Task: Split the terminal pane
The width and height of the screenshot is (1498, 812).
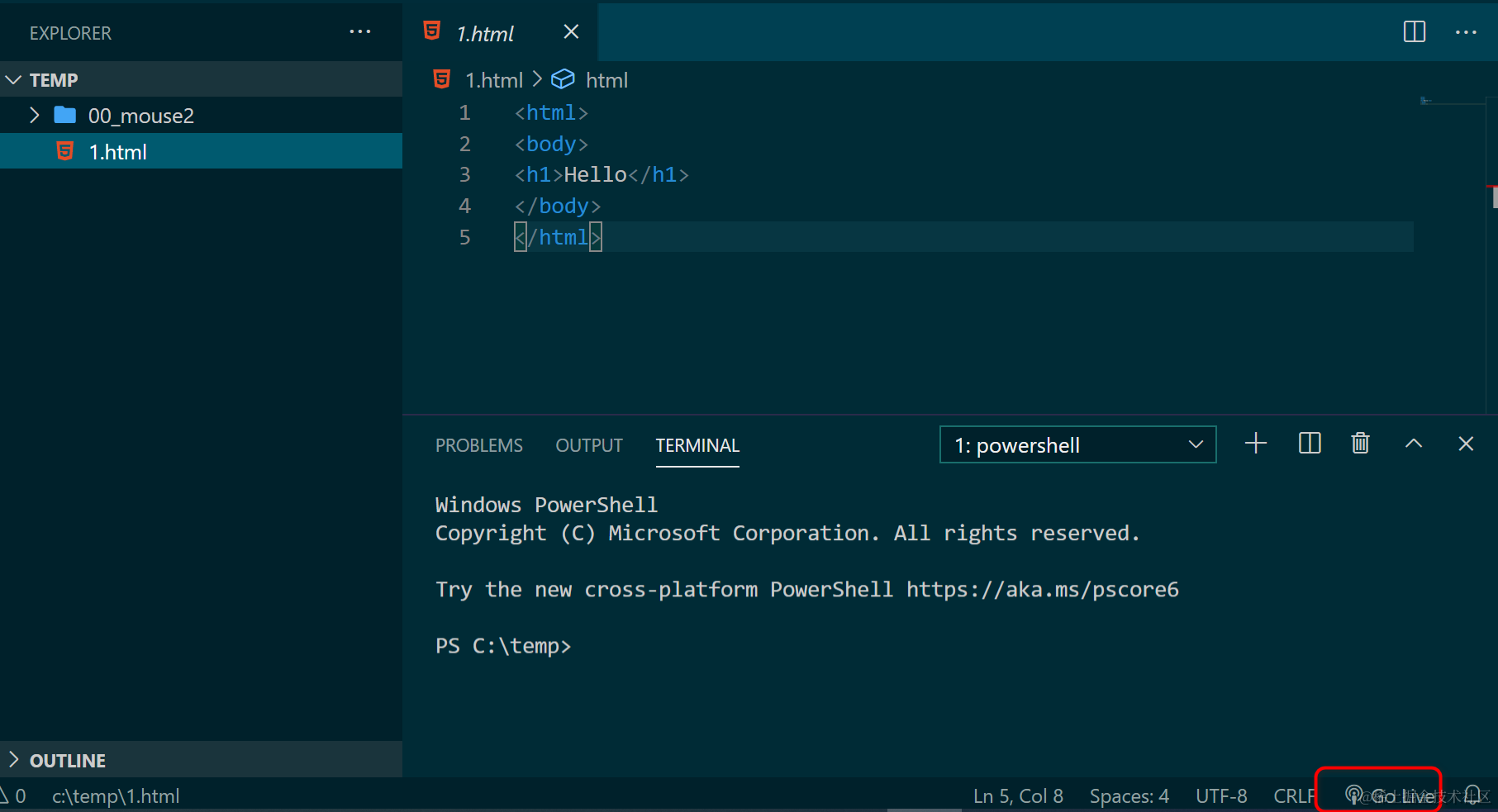Action: [1310, 444]
